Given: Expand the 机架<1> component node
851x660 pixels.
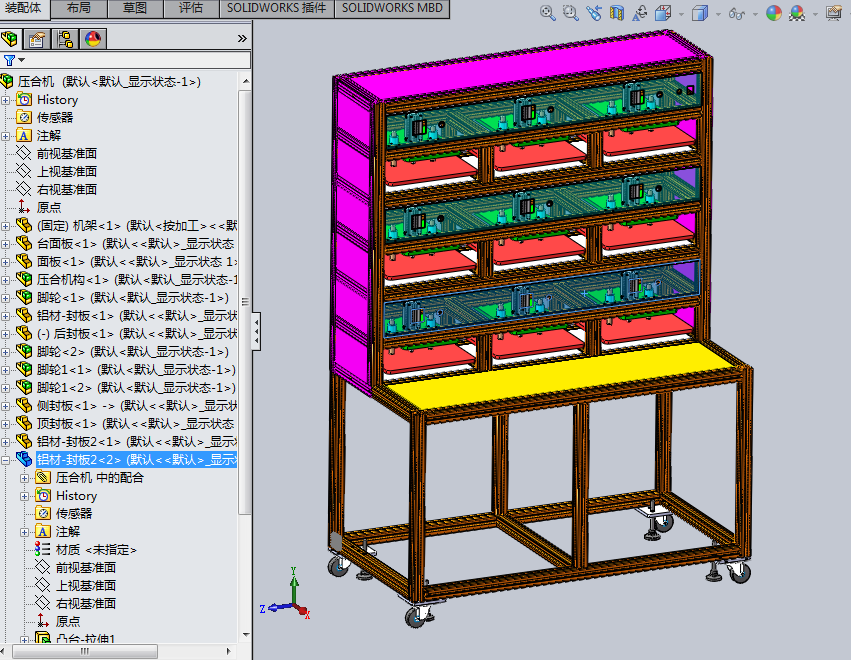Looking at the screenshot, I should click(x=5, y=226).
